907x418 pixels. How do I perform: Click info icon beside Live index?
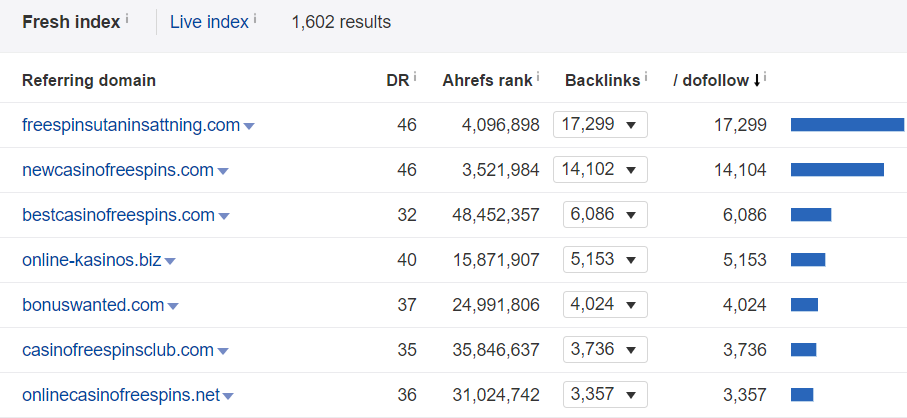point(254,18)
